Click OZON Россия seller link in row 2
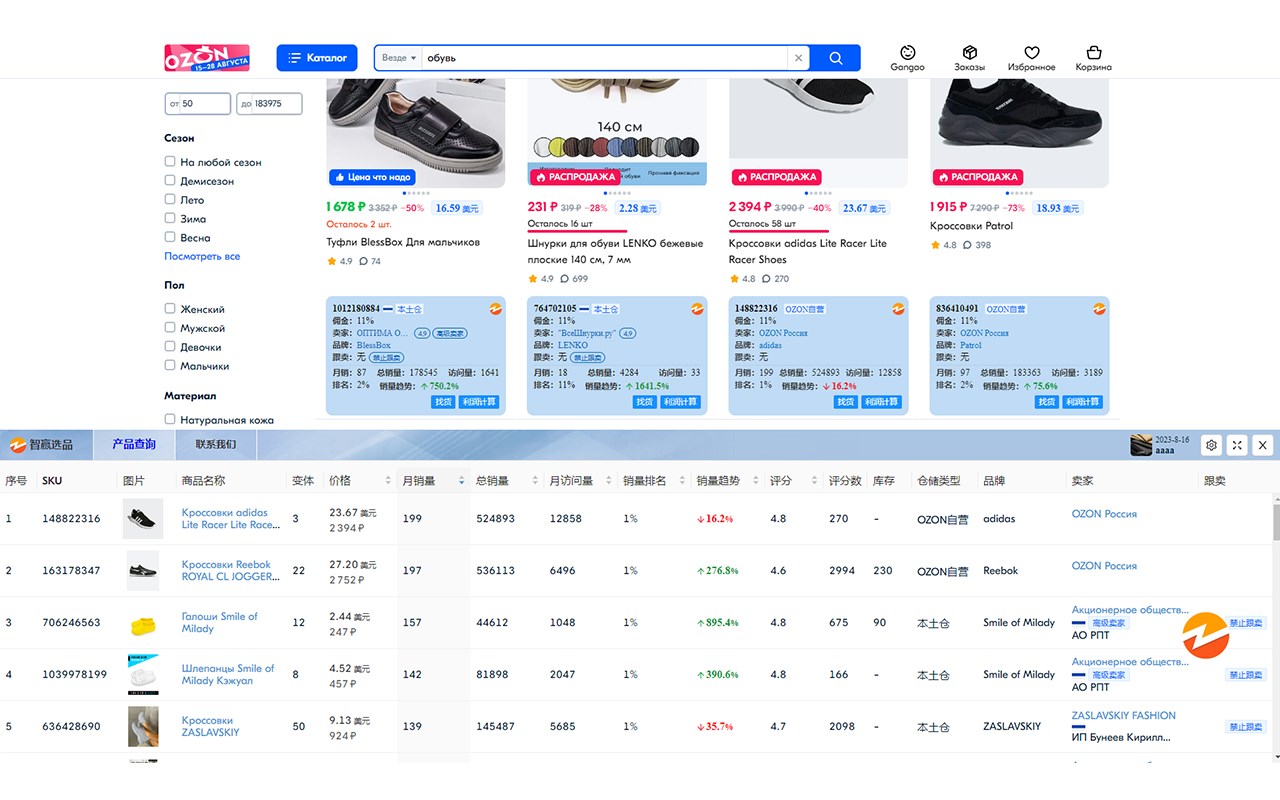 [1104, 566]
